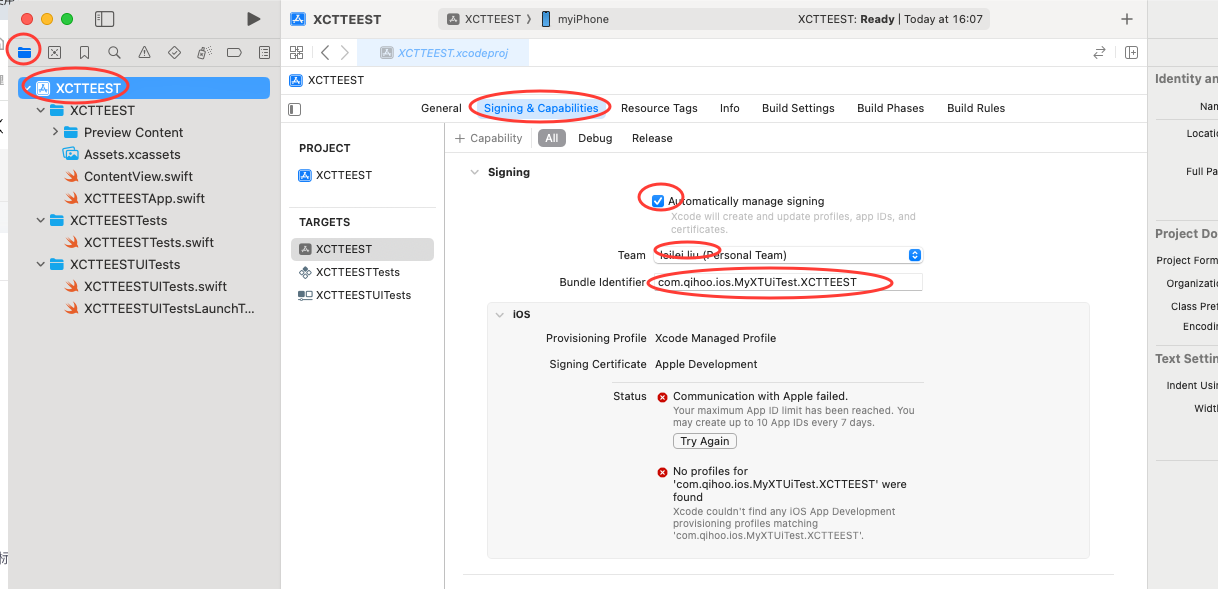Click the add Capability button
Image resolution: width=1218 pixels, height=589 pixels.
click(489, 138)
